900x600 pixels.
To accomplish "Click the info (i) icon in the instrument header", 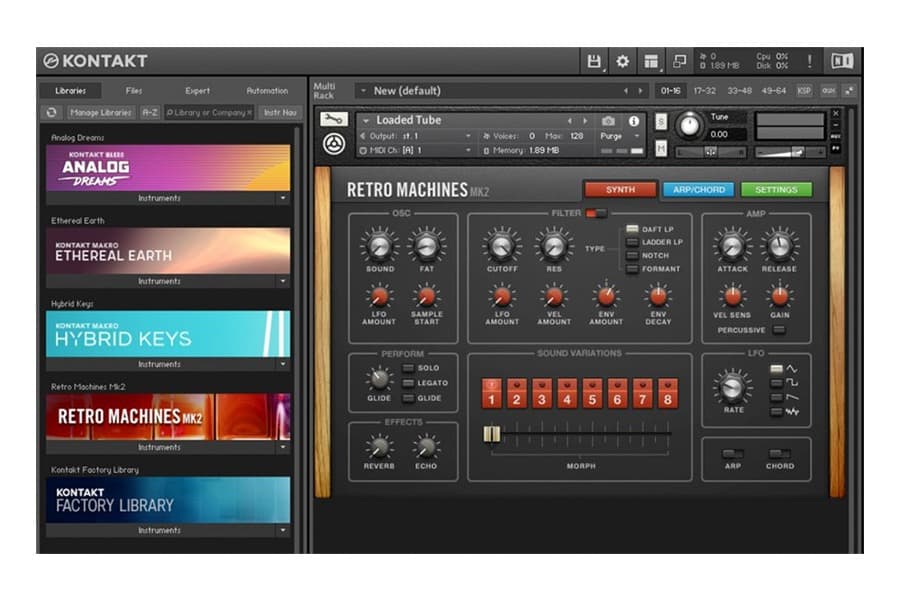I will point(635,120).
